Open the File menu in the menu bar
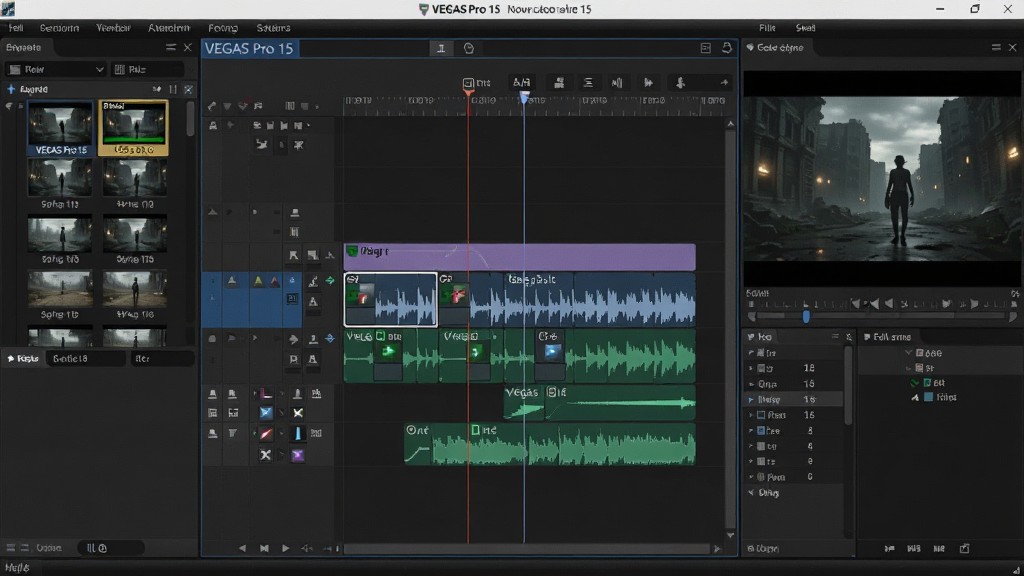The height and width of the screenshot is (576, 1024). point(767,28)
